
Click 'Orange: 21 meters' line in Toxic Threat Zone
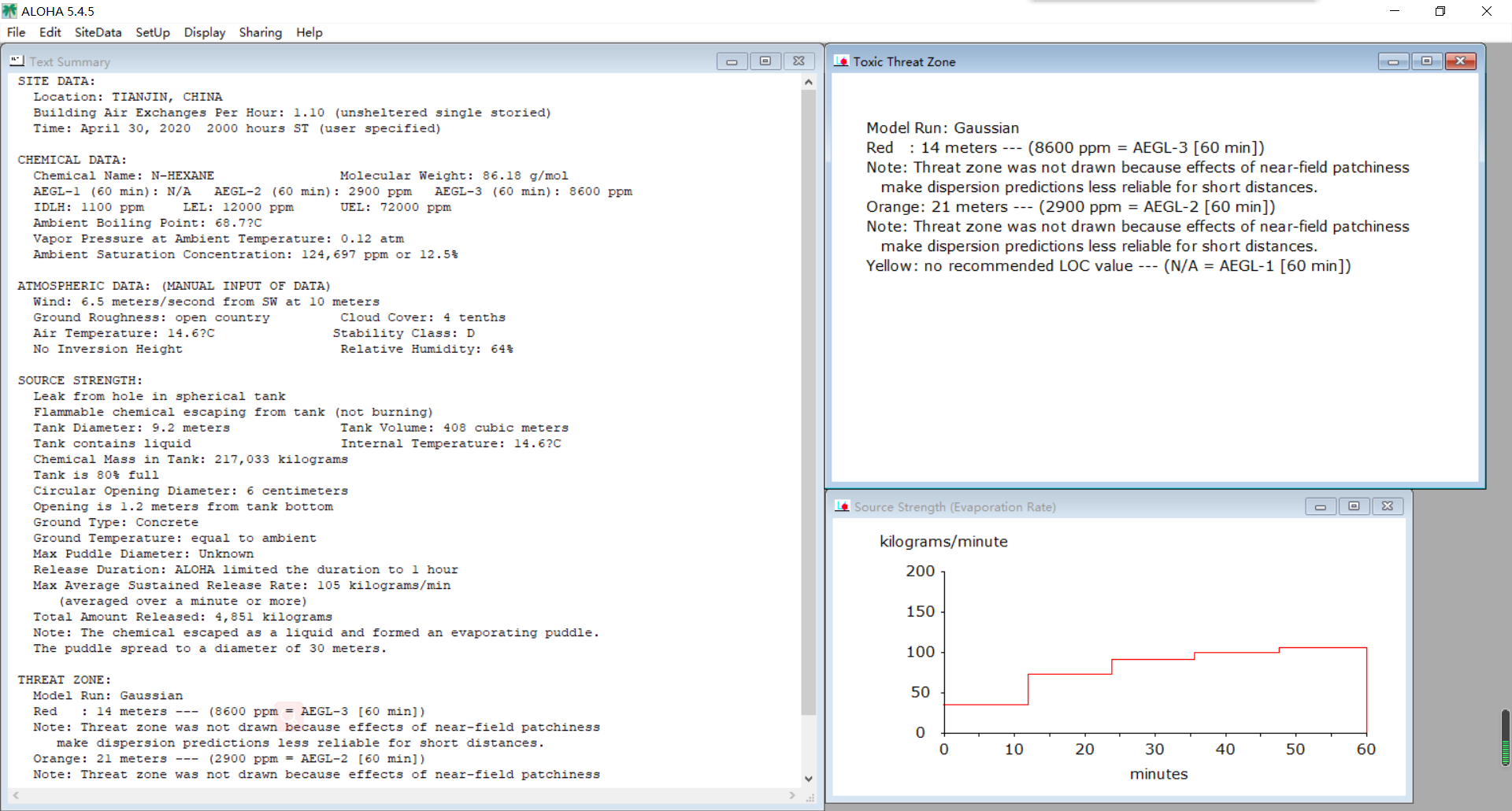coord(1071,206)
